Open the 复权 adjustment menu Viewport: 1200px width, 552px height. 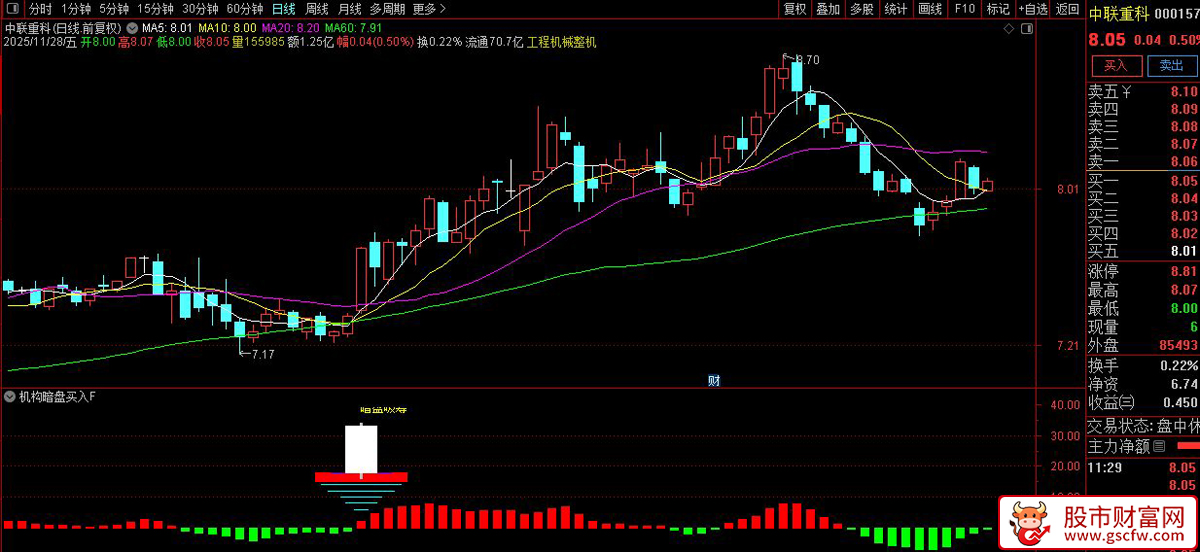tap(795, 9)
